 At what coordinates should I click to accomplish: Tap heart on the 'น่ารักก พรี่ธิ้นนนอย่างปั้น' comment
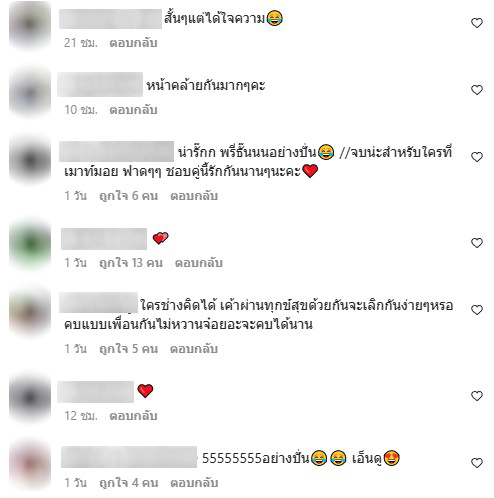[x=477, y=157]
